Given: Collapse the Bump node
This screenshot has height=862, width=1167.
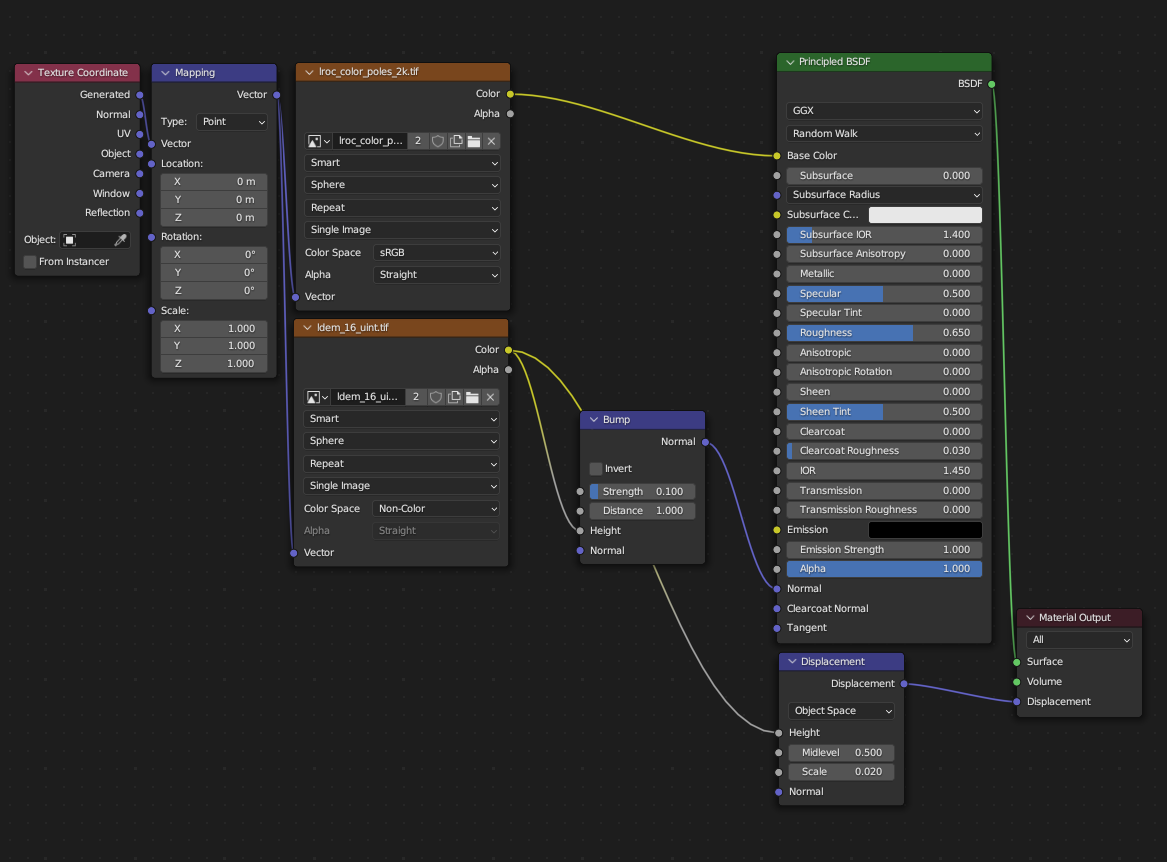Looking at the screenshot, I should 594,420.
